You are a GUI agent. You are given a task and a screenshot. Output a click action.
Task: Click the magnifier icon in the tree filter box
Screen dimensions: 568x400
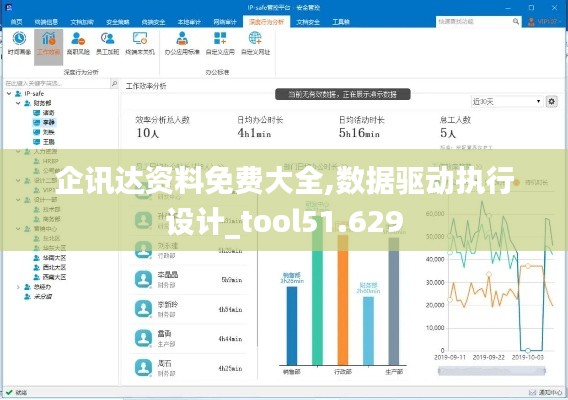[114, 84]
